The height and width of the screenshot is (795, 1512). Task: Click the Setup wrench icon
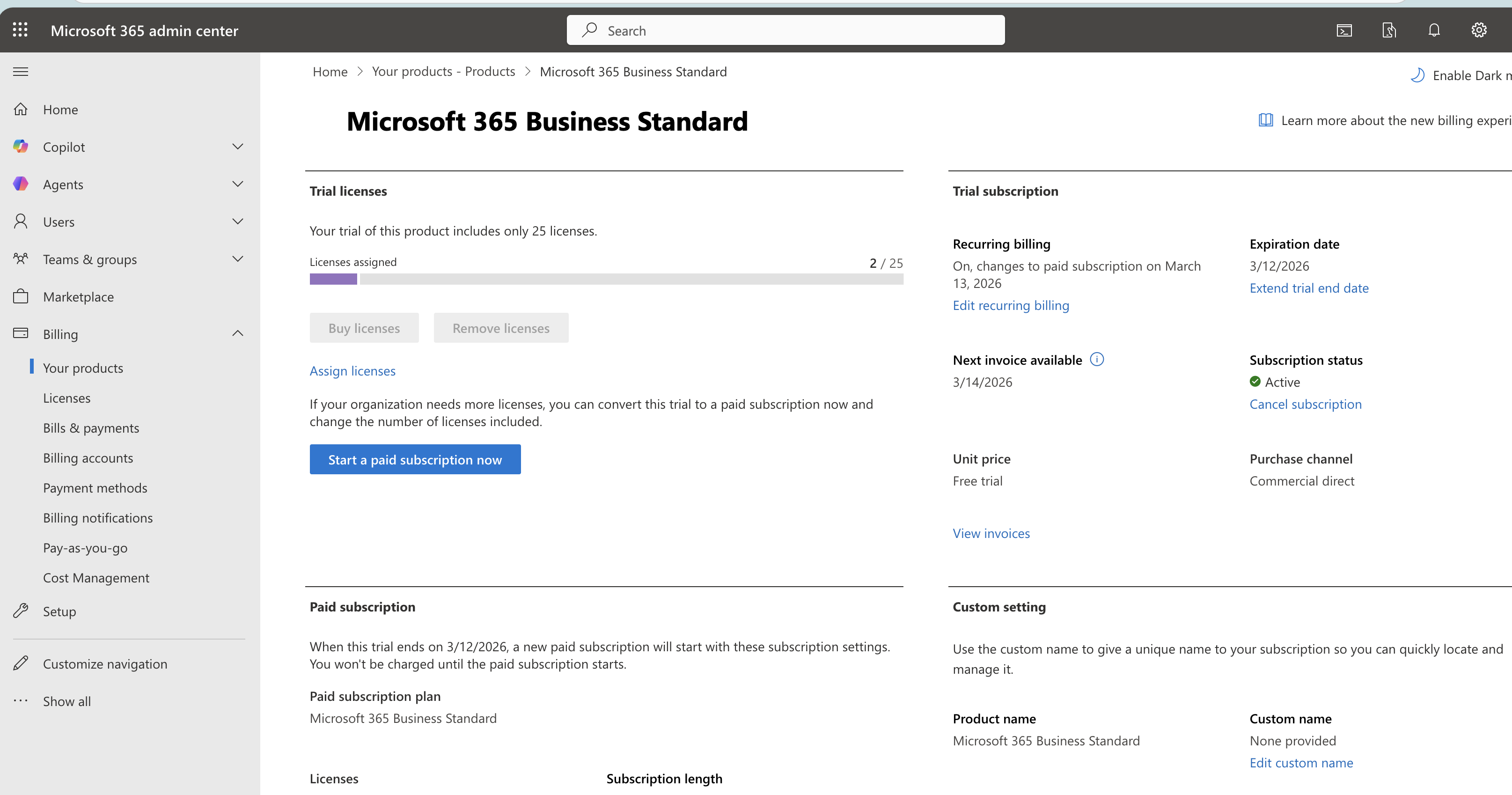[x=21, y=611]
